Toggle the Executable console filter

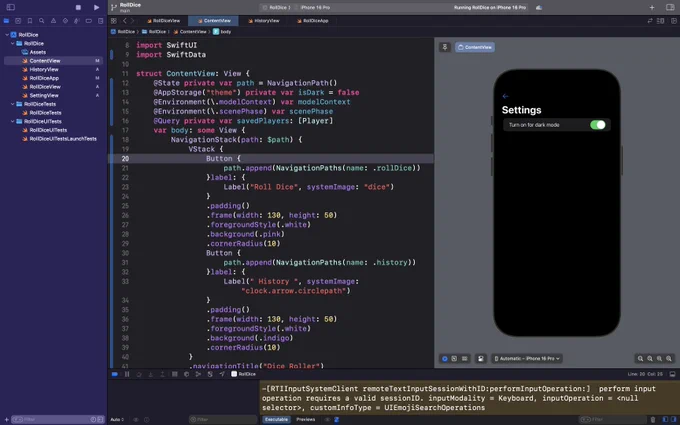276,419
